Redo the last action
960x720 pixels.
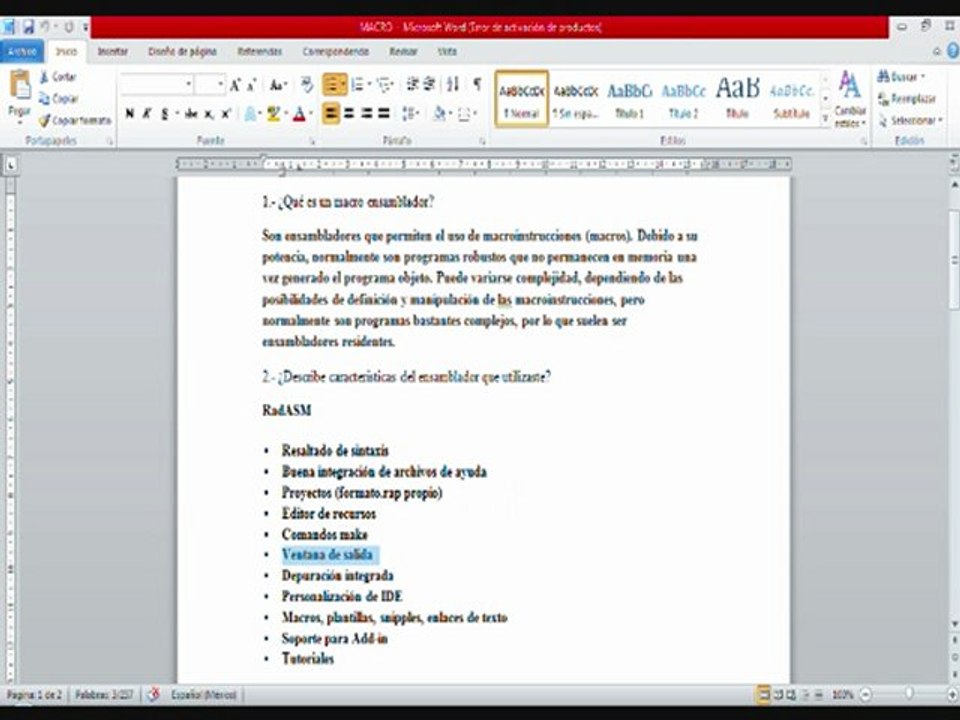click(69, 27)
